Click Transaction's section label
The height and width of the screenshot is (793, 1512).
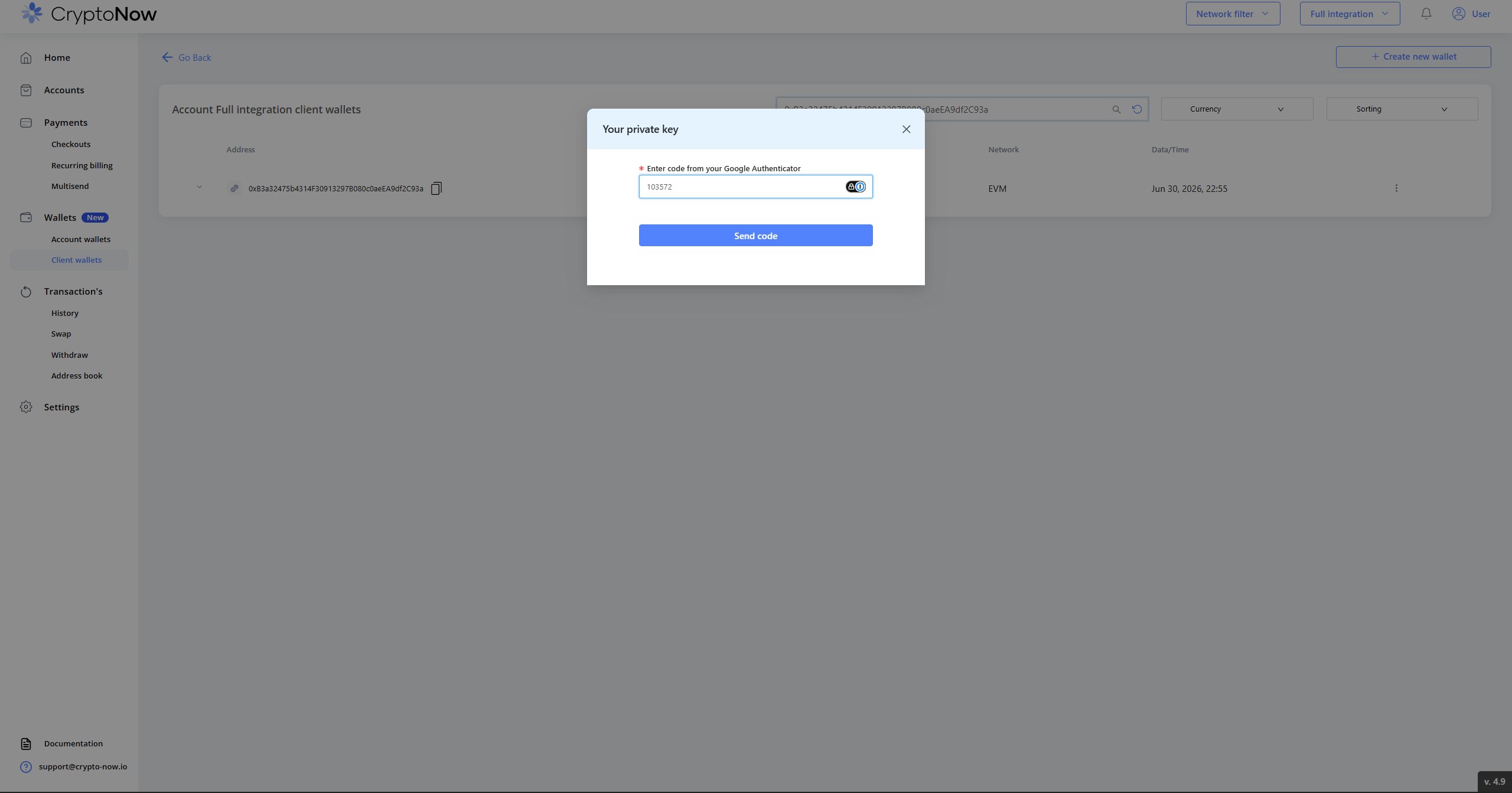point(73,292)
